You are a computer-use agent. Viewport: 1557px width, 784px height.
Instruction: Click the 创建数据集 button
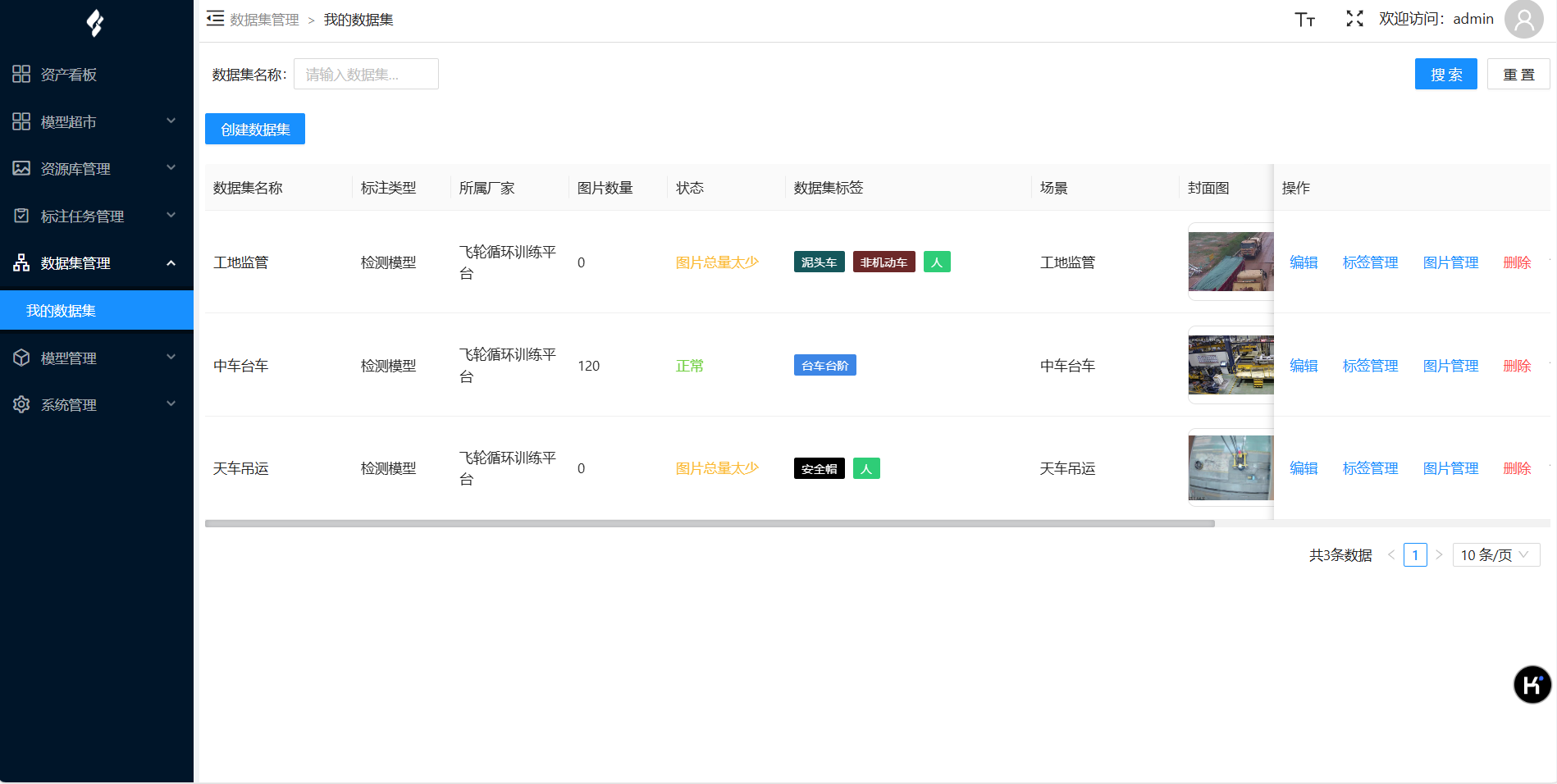pyautogui.click(x=255, y=130)
